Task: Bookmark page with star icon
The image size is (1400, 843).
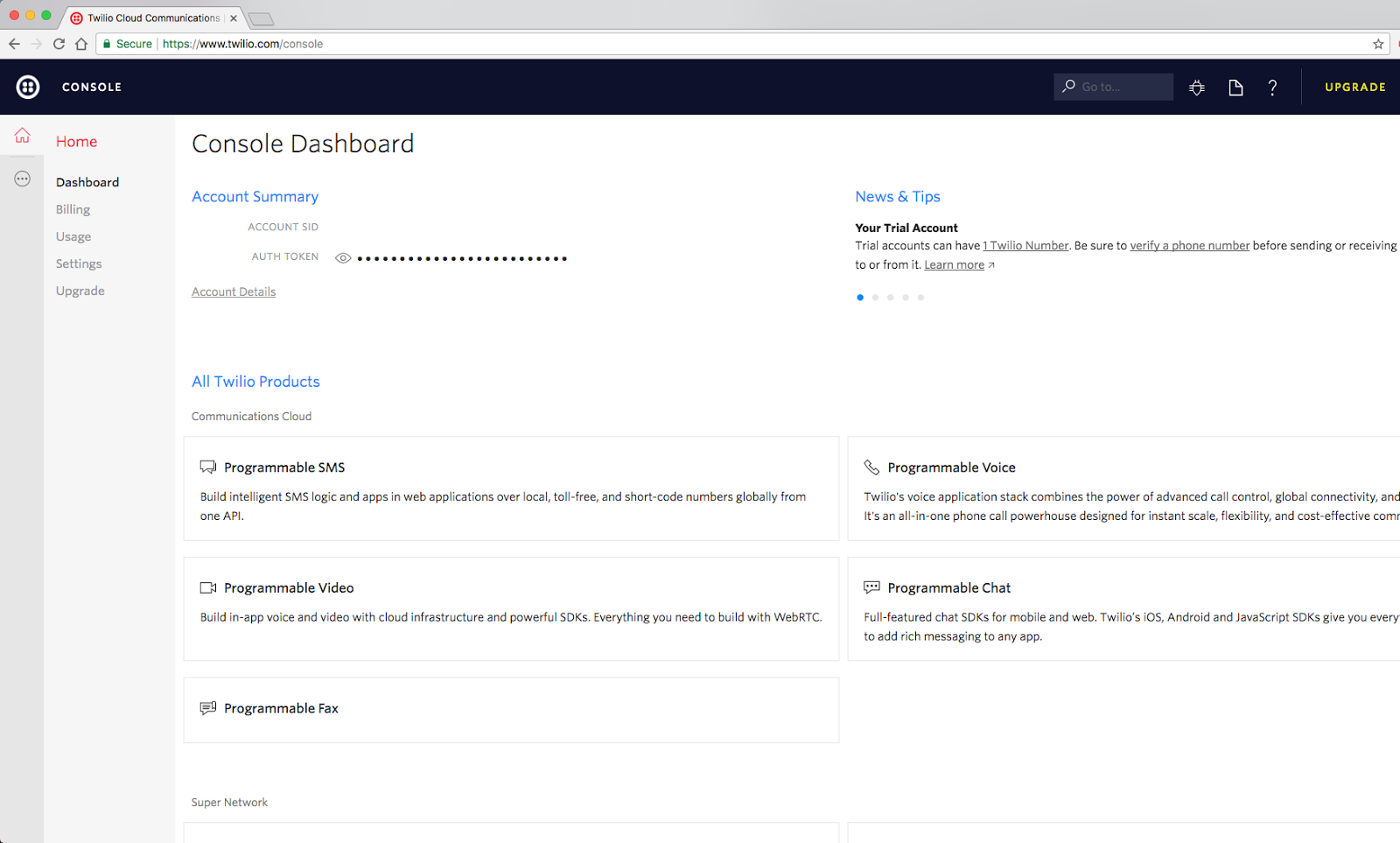Action: tap(1378, 44)
